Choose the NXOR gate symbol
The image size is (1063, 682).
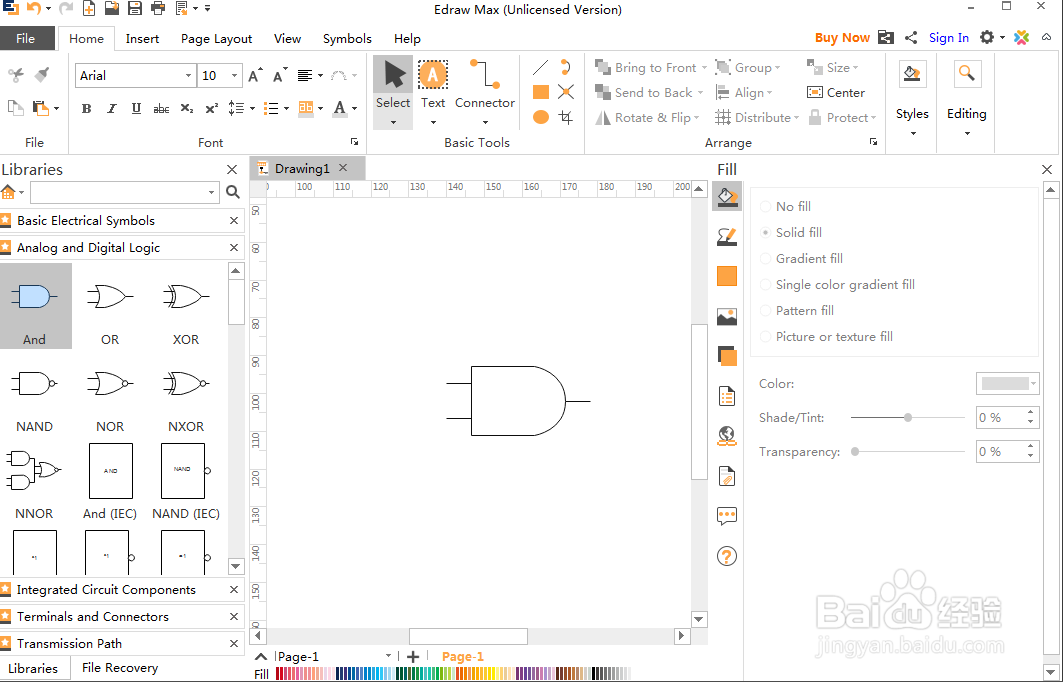(x=186, y=393)
